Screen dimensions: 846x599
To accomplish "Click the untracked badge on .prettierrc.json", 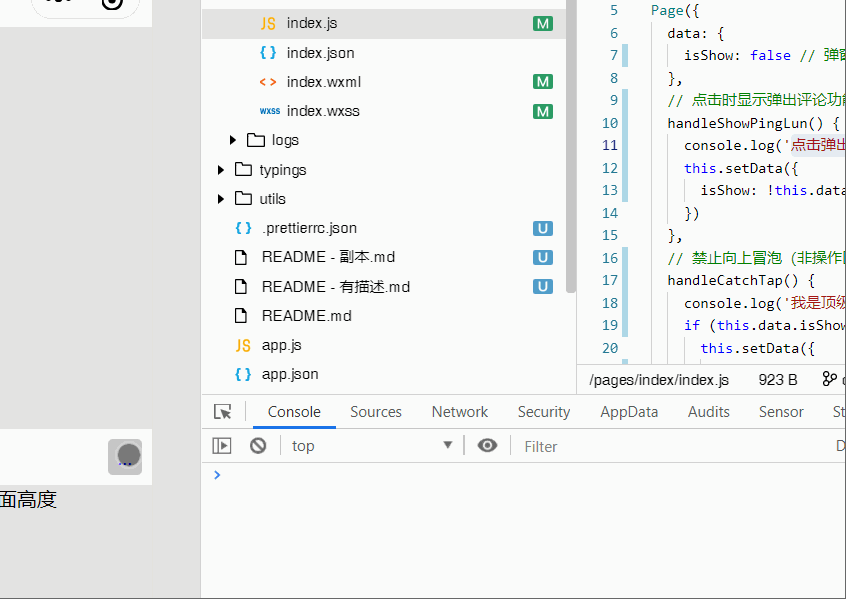I will [543, 228].
